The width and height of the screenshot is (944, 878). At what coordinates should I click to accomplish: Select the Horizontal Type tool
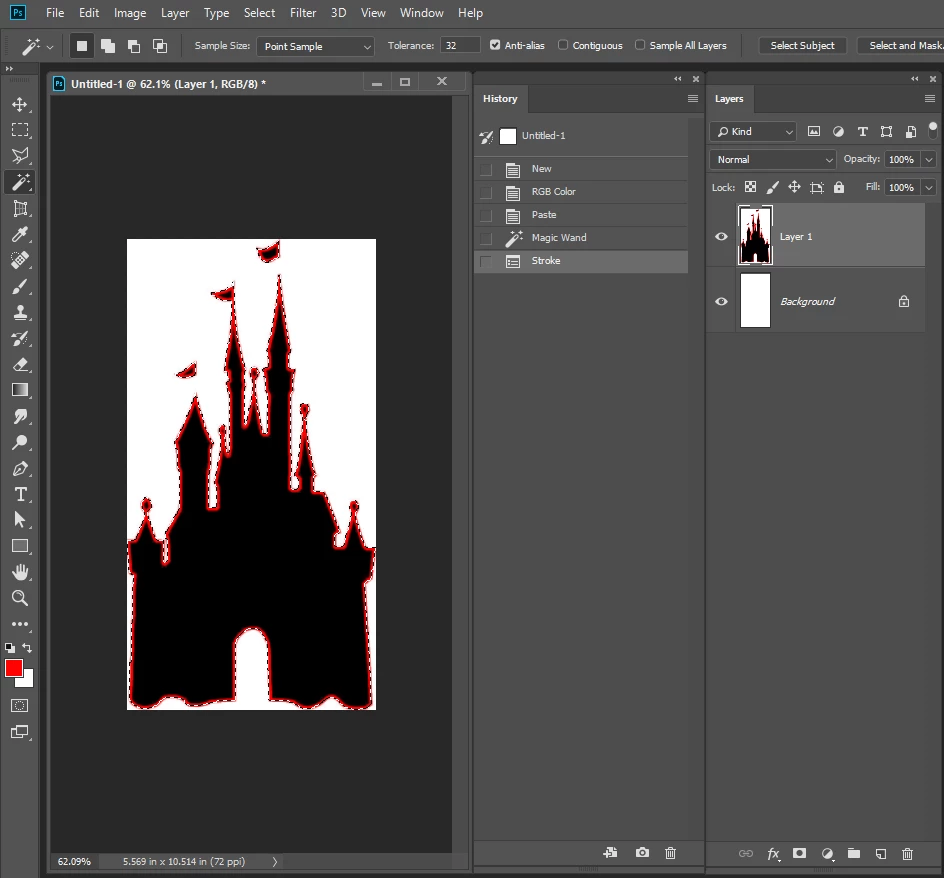[19, 494]
